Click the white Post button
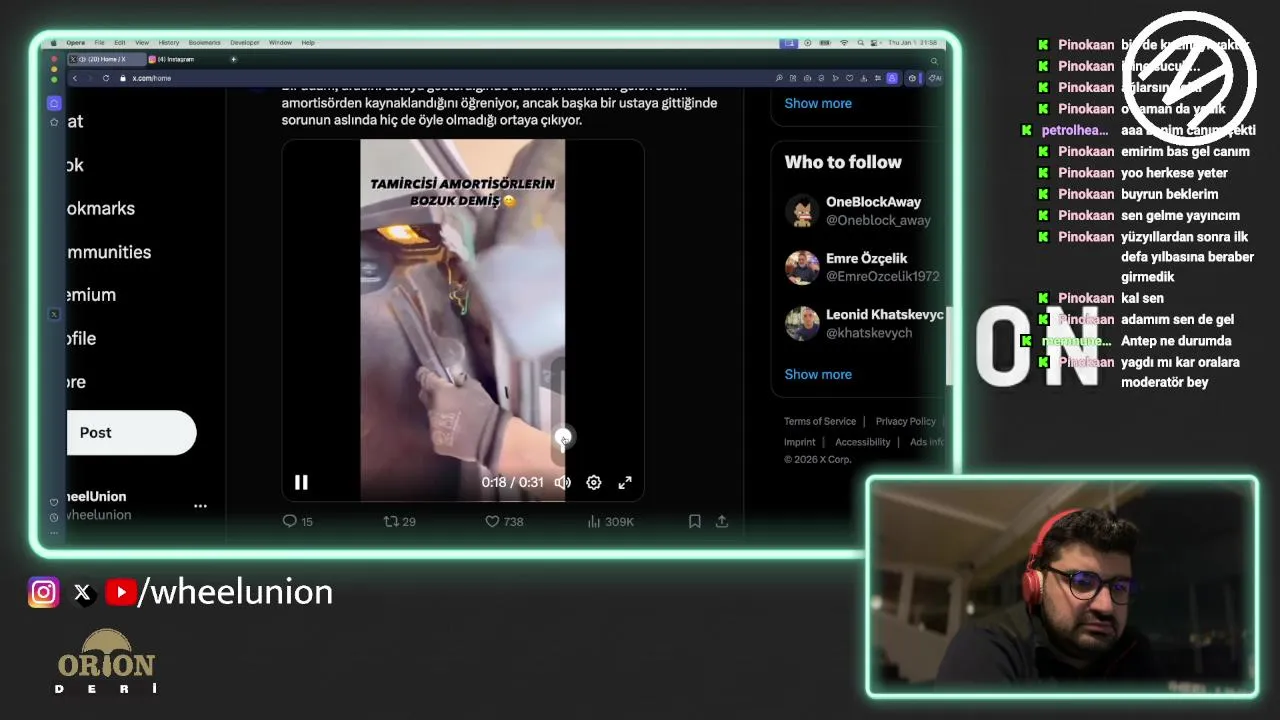The height and width of the screenshot is (720, 1280). coord(131,432)
